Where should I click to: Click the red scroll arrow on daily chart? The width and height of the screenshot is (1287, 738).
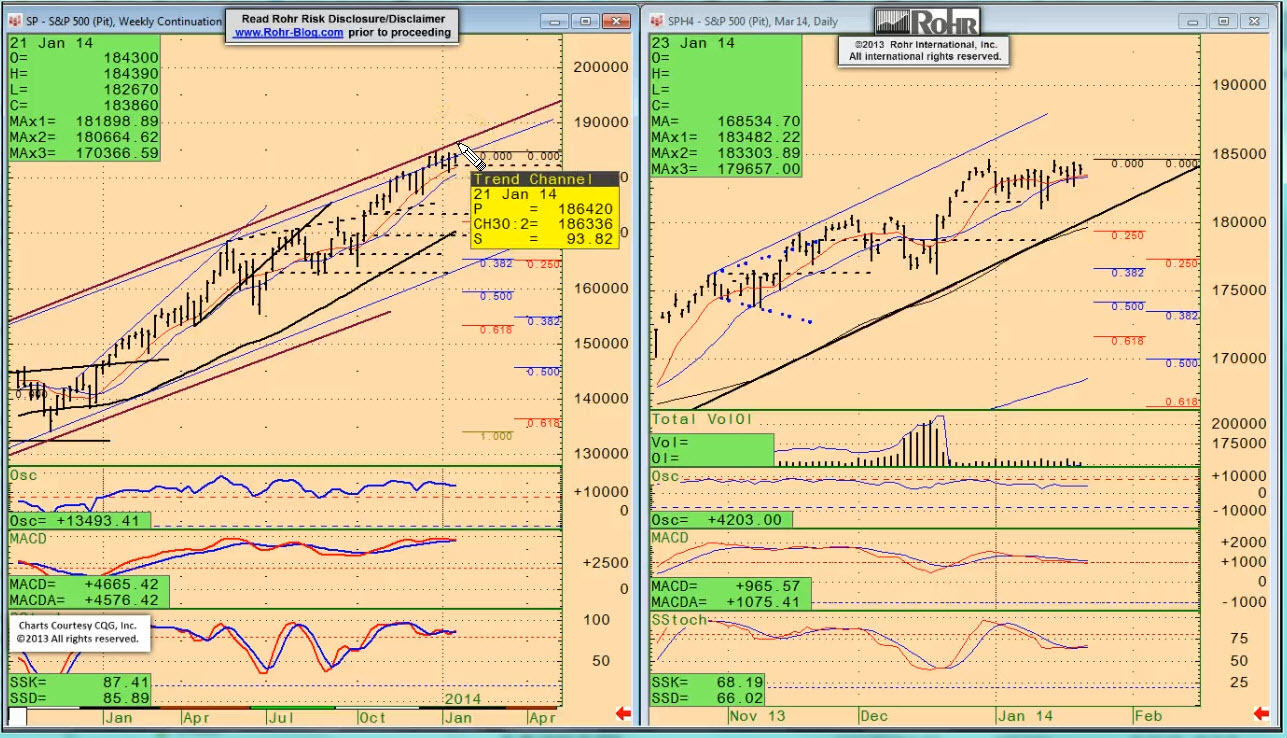pos(1264,713)
